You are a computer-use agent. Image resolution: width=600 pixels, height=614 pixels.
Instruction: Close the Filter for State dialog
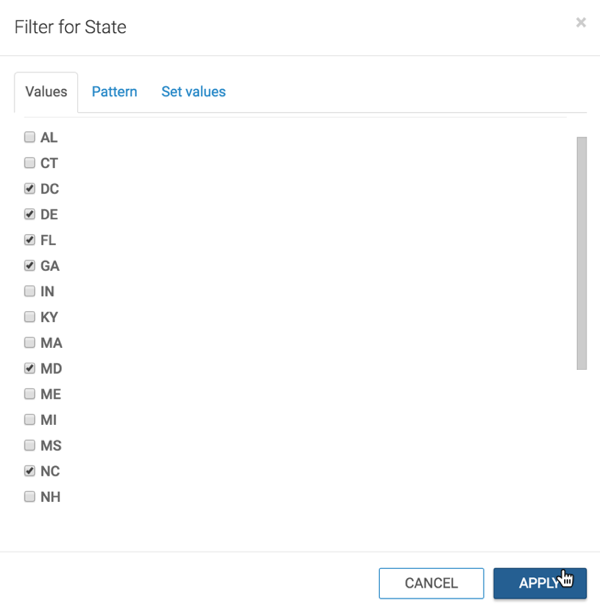[x=581, y=22]
